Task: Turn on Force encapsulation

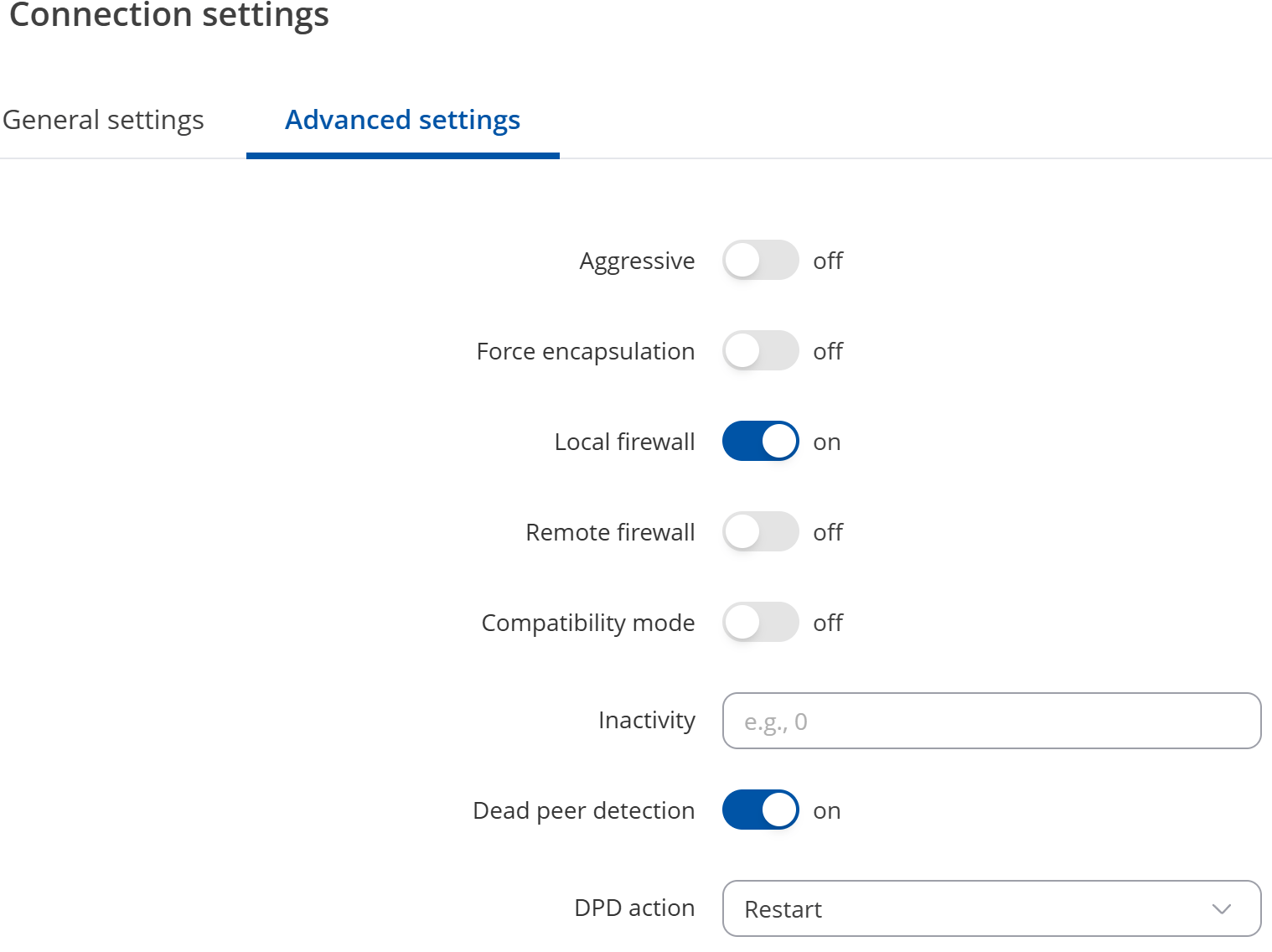Action: point(760,351)
